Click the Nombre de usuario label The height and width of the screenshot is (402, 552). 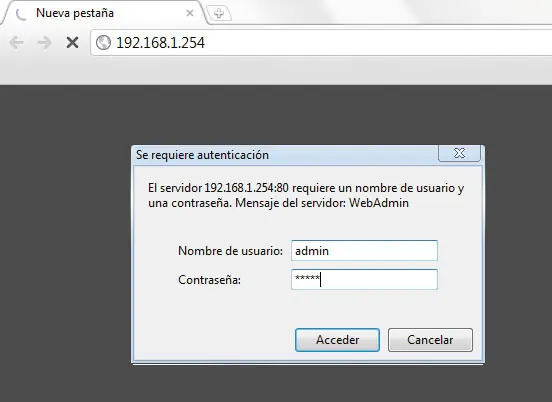coord(231,251)
